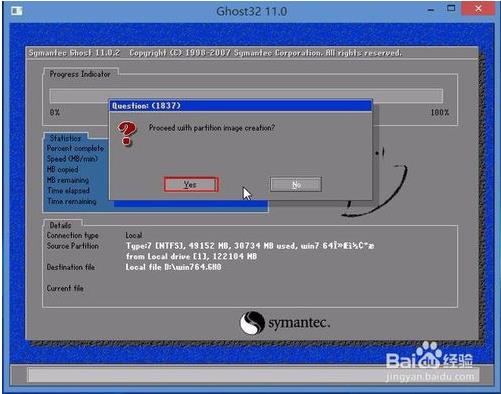Open the Ghost32 window system menu icon
The height and width of the screenshot is (394, 501).
click(17, 11)
